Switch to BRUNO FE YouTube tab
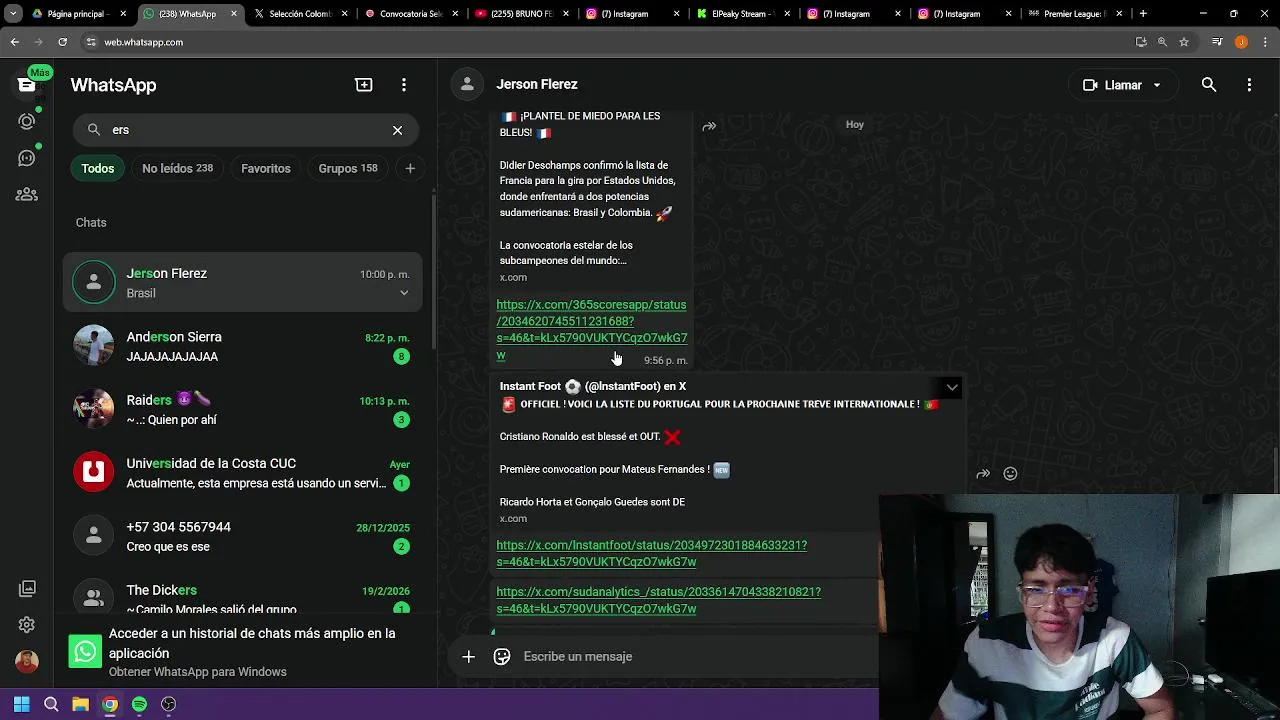 click(522, 14)
